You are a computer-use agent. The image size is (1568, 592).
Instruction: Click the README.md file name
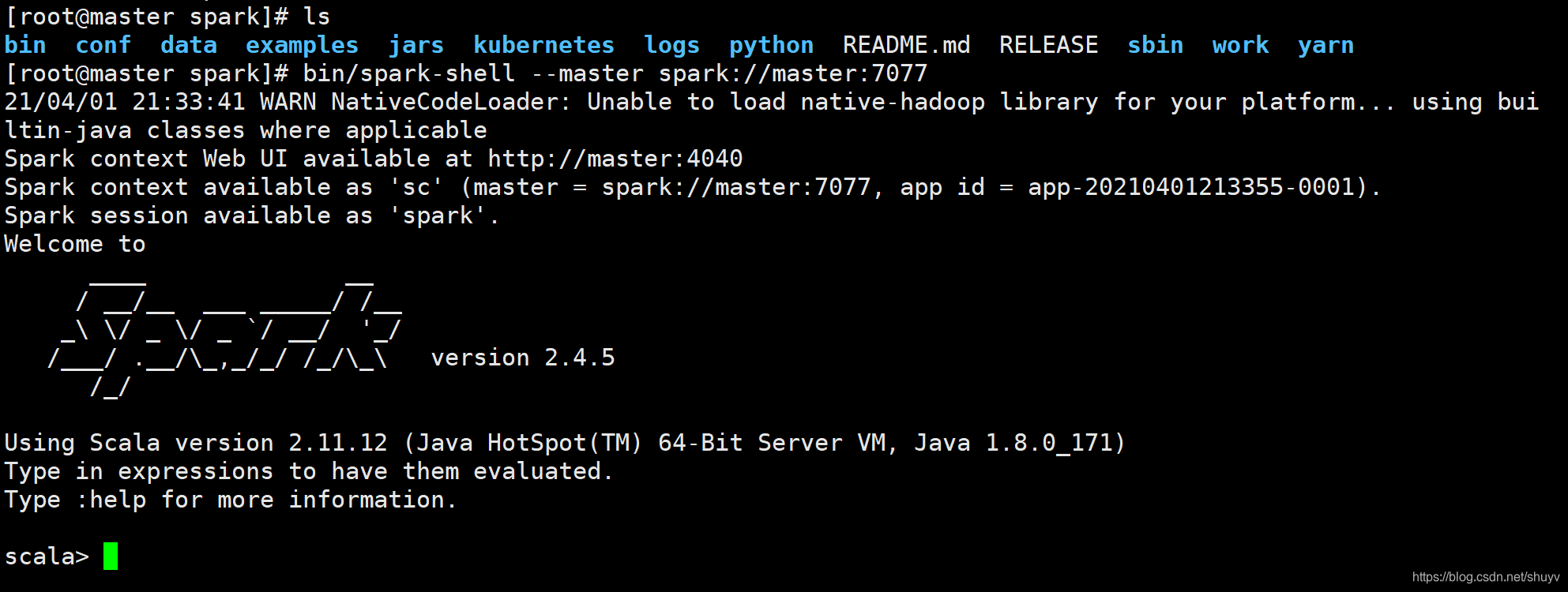906,45
